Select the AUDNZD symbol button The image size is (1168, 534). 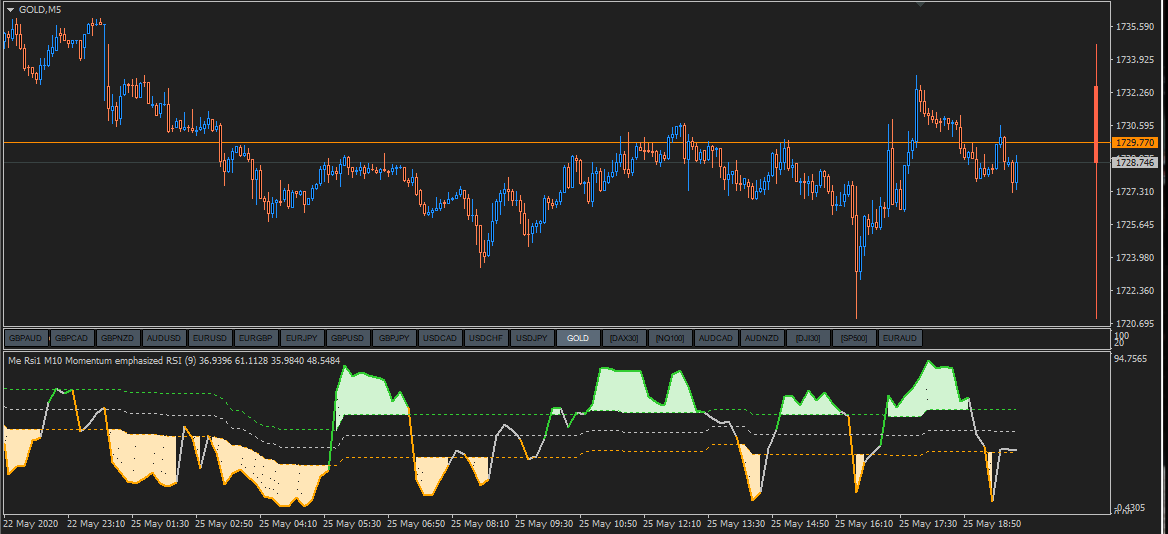[761, 338]
